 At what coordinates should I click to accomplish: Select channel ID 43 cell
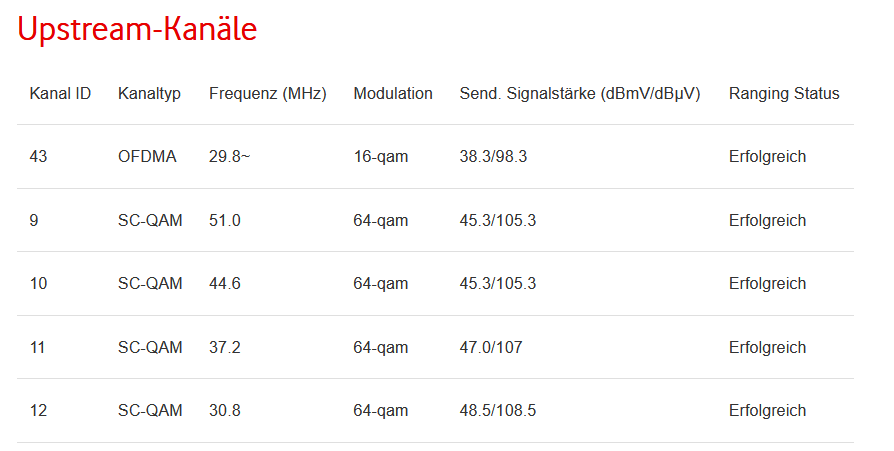pos(38,157)
